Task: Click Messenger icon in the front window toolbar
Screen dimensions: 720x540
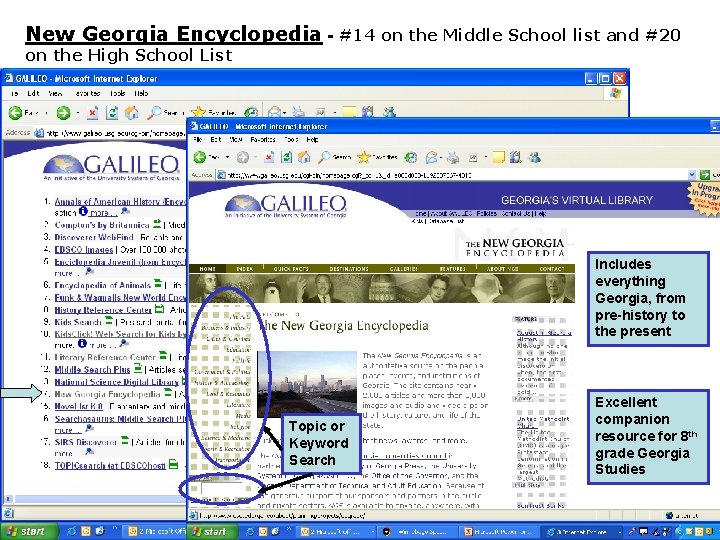Action: pyautogui.click(x=534, y=158)
